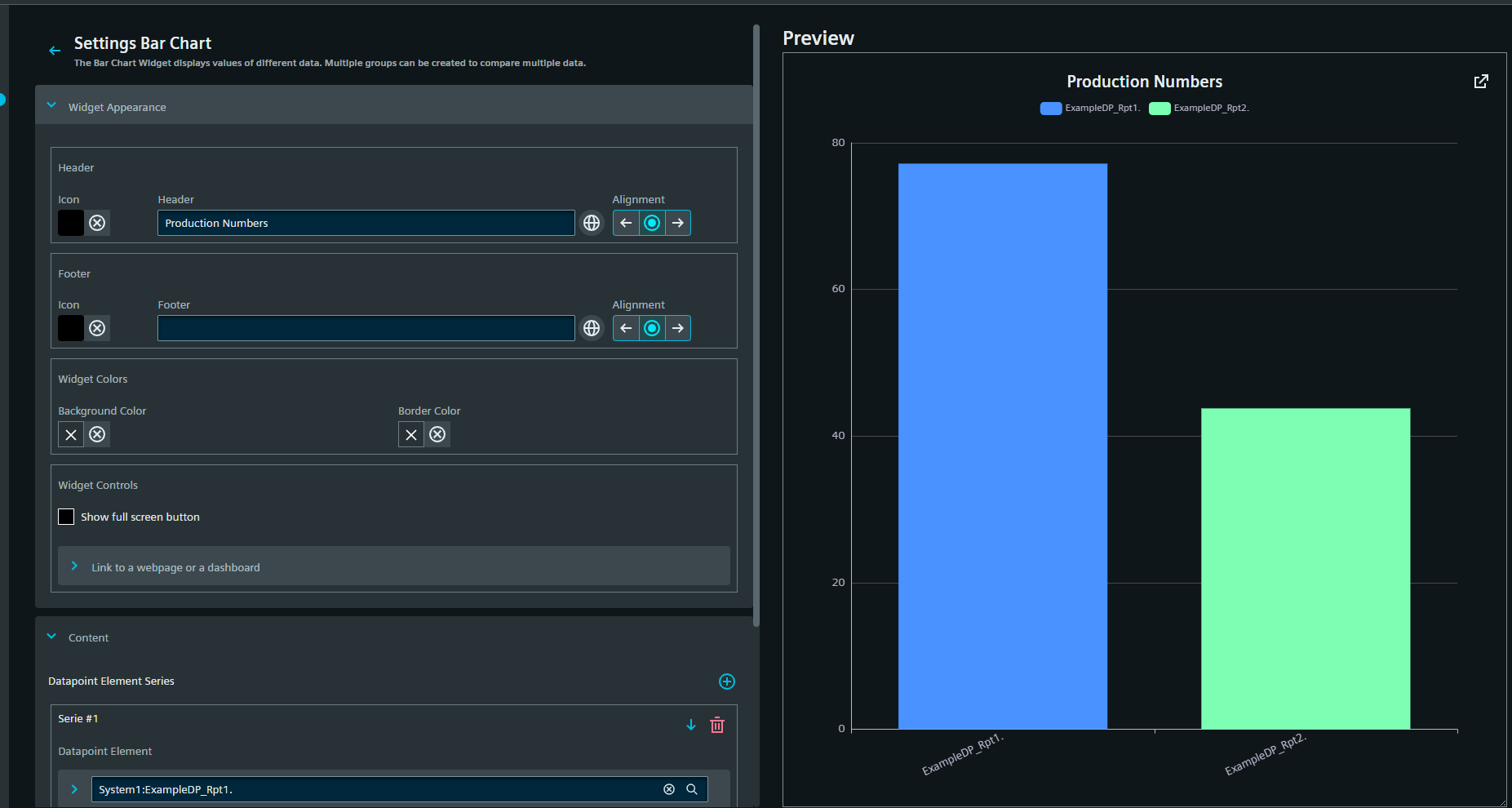Add a new Datapoint Element Series
1512x808 pixels.
(726, 681)
